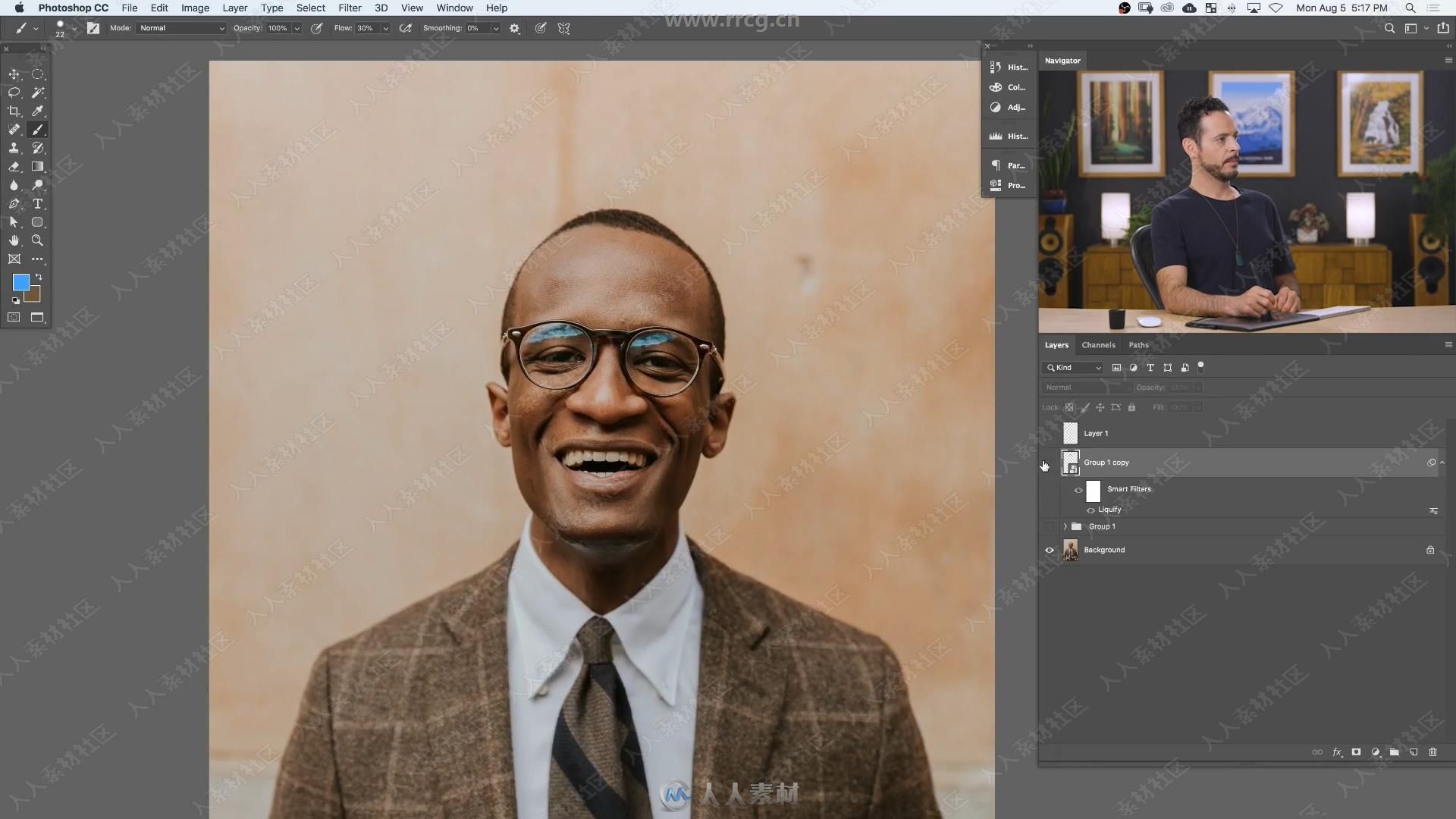Image resolution: width=1456 pixels, height=819 pixels.
Task: Open the Filter menu
Action: pos(350,8)
